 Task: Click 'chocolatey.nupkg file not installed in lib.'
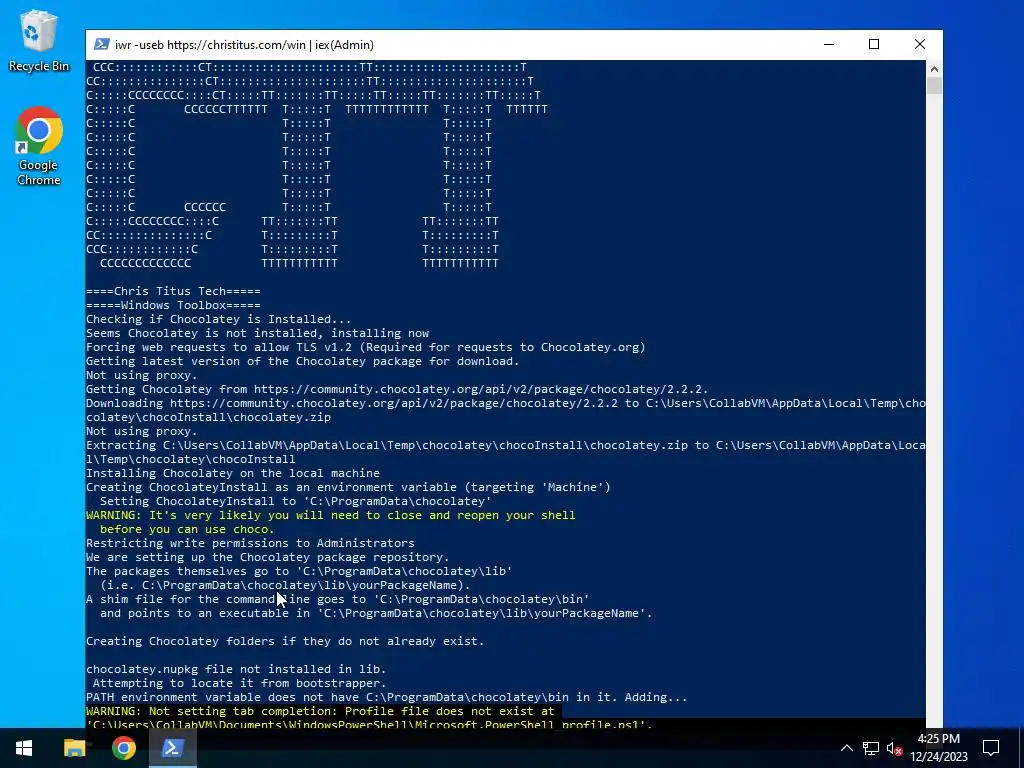[236, 669]
